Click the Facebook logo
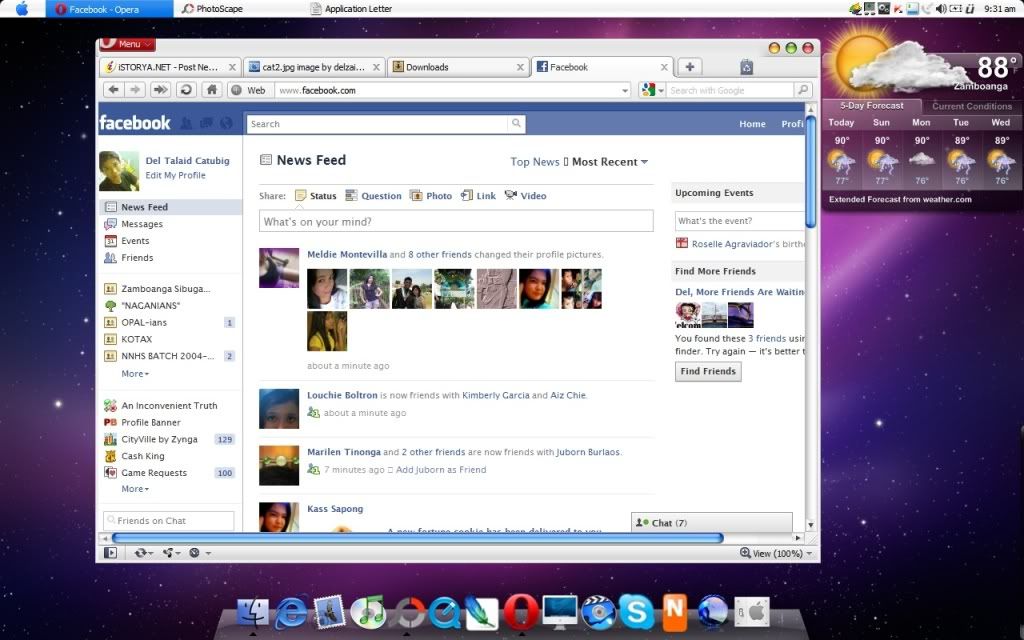Viewport: 1024px width, 640px height. tap(135, 123)
